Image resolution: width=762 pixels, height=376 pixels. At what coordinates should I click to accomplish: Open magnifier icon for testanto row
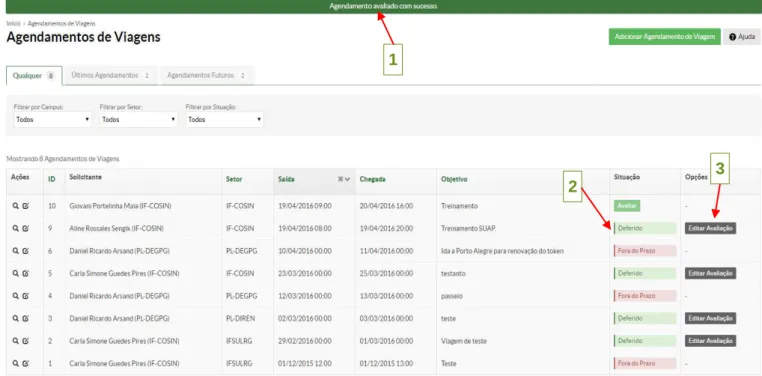pyautogui.click(x=16, y=273)
